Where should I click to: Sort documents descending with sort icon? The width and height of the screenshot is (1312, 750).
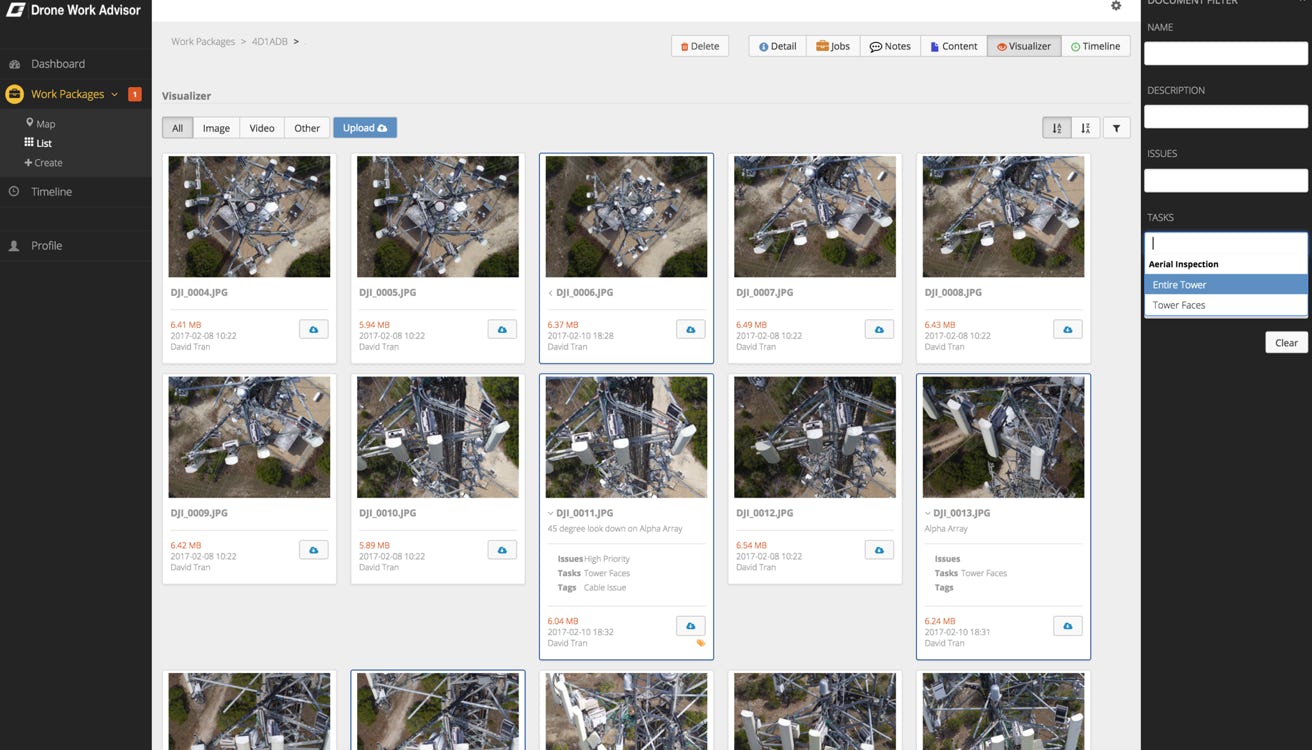point(1085,128)
